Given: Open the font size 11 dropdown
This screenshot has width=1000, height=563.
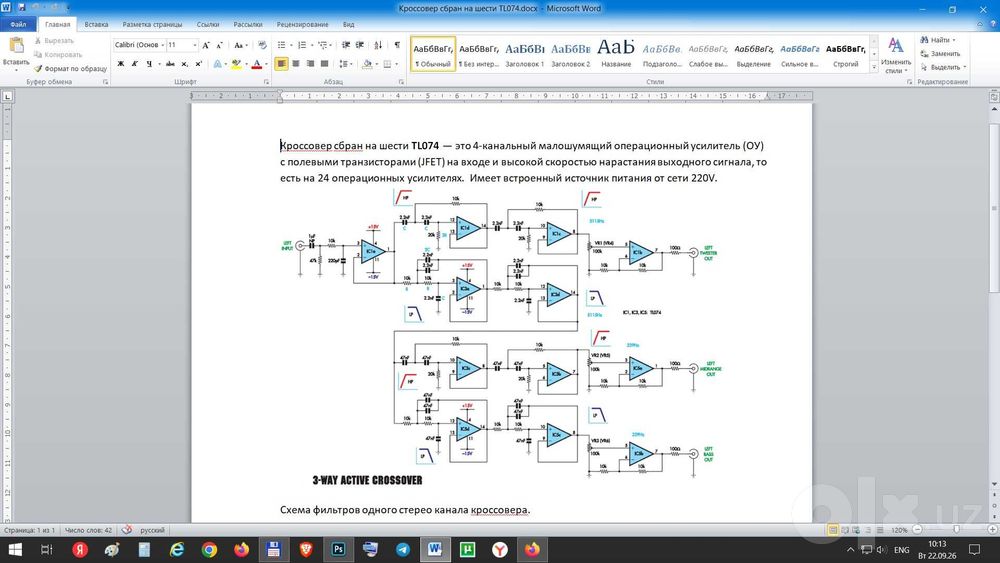Looking at the screenshot, I should point(195,45).
